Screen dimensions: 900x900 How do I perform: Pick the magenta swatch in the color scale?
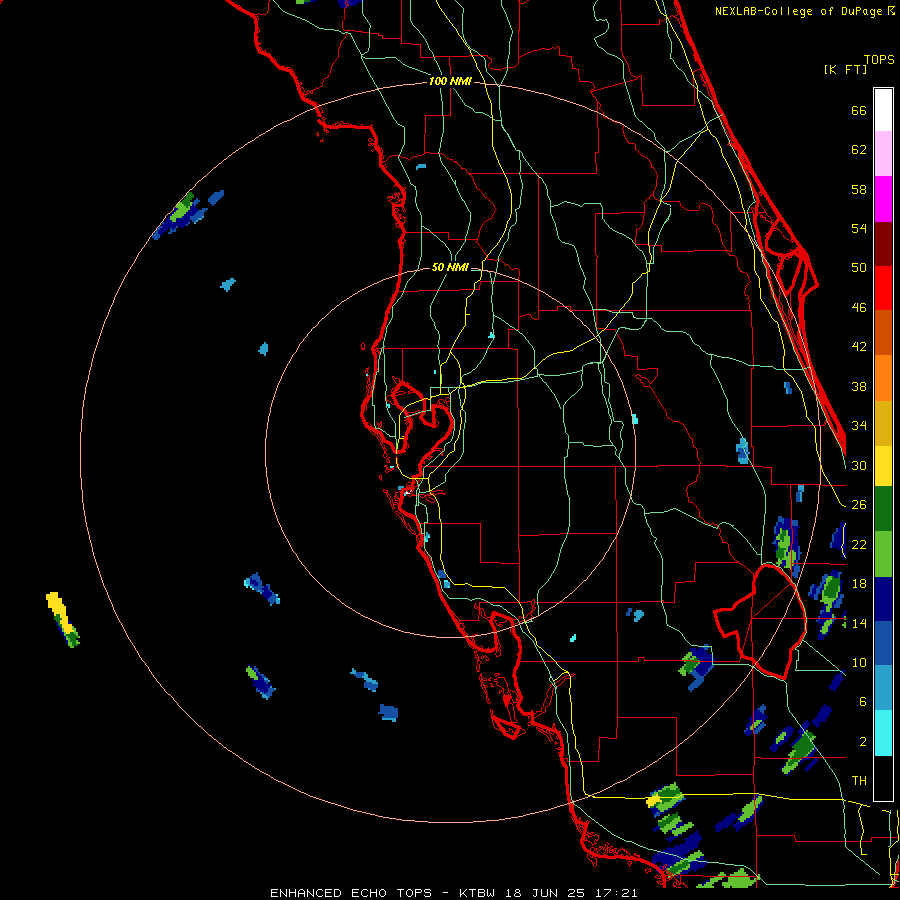coord(883,199)
